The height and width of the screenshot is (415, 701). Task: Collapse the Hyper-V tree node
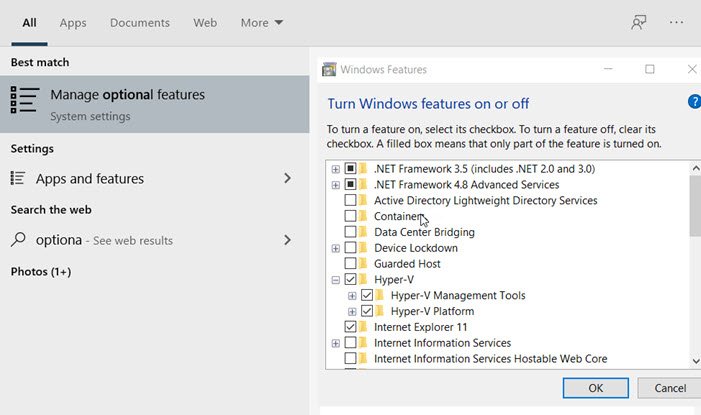[x=336, y=280]
